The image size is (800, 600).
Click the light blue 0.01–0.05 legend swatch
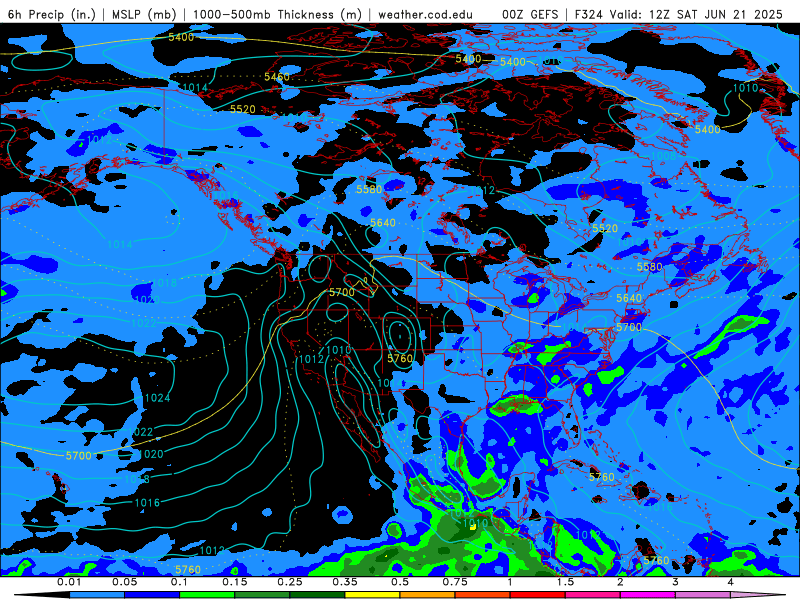97,595
